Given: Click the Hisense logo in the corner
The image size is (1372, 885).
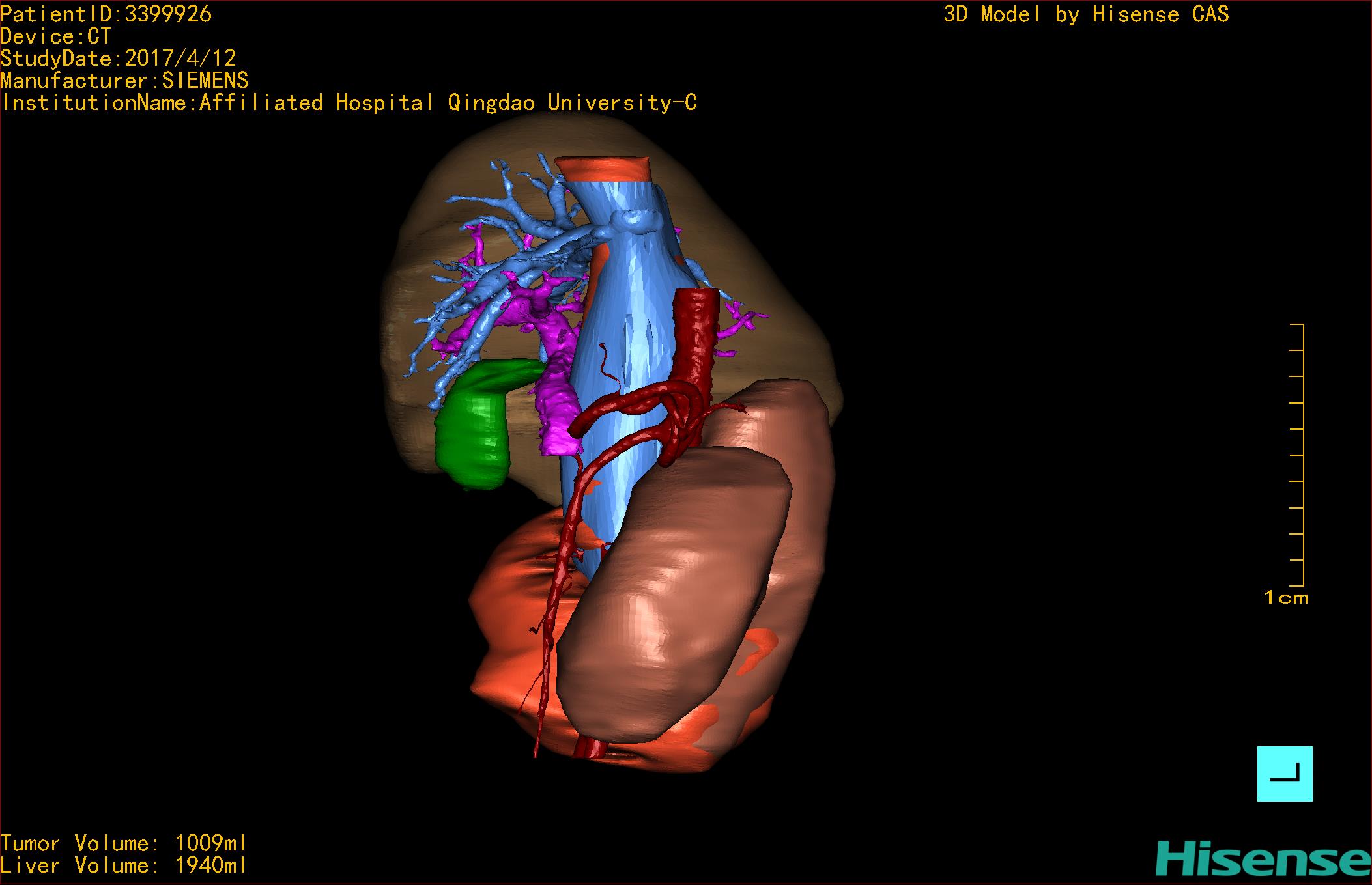Looking at the screenshot, I should coord(1262,860).
